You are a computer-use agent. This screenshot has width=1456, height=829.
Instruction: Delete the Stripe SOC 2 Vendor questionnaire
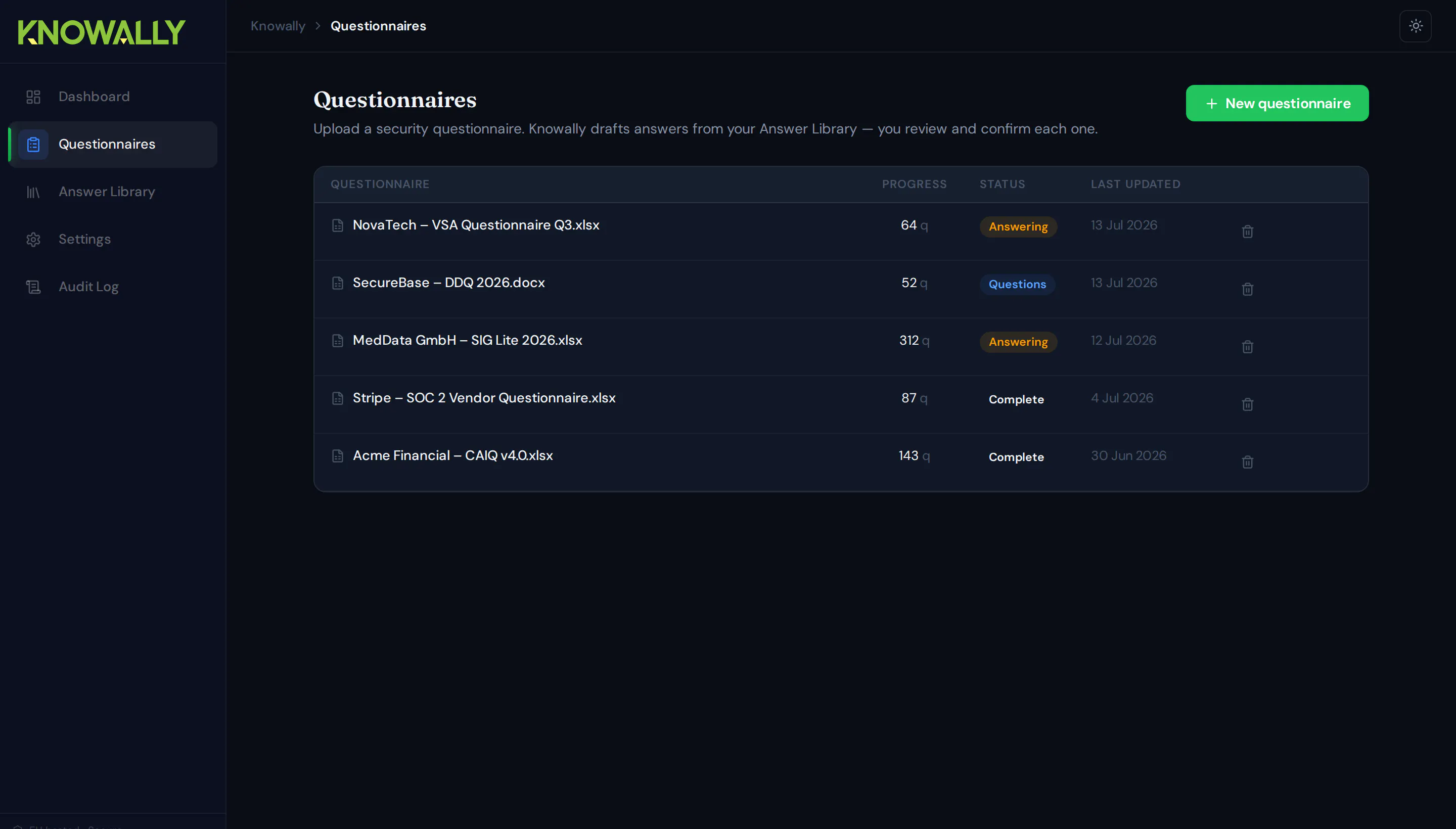1247,404
